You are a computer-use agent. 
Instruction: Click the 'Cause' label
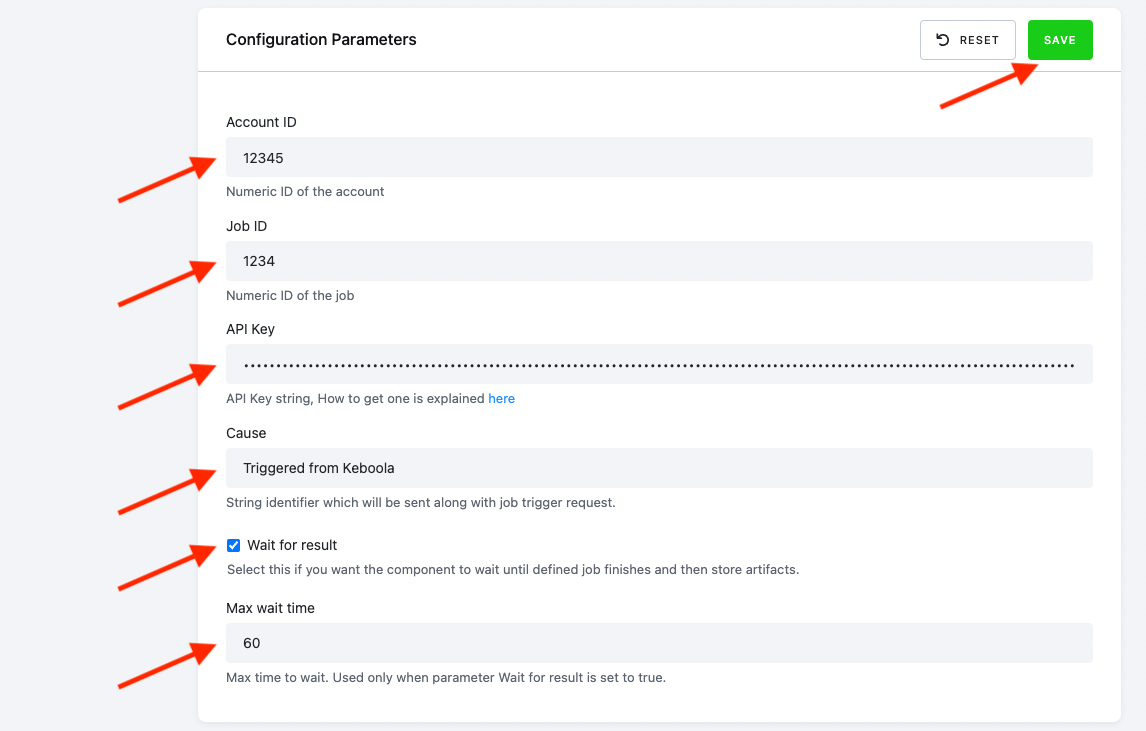pyautogui.click(x=246, y=433)
